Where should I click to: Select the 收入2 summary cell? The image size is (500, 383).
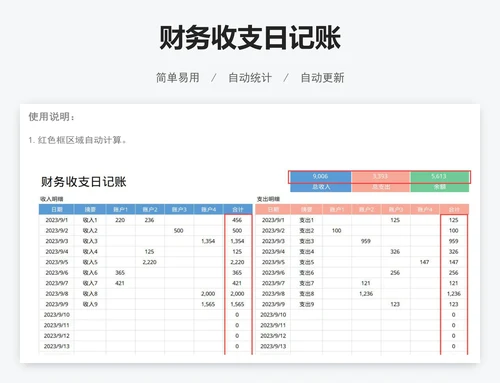click(x=90, y=231)
